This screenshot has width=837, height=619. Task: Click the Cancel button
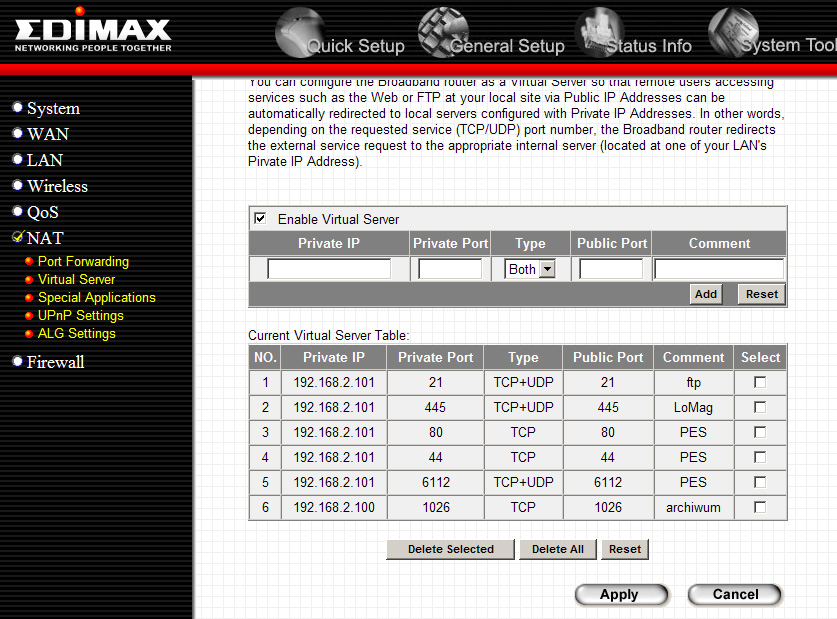point(735,594)
